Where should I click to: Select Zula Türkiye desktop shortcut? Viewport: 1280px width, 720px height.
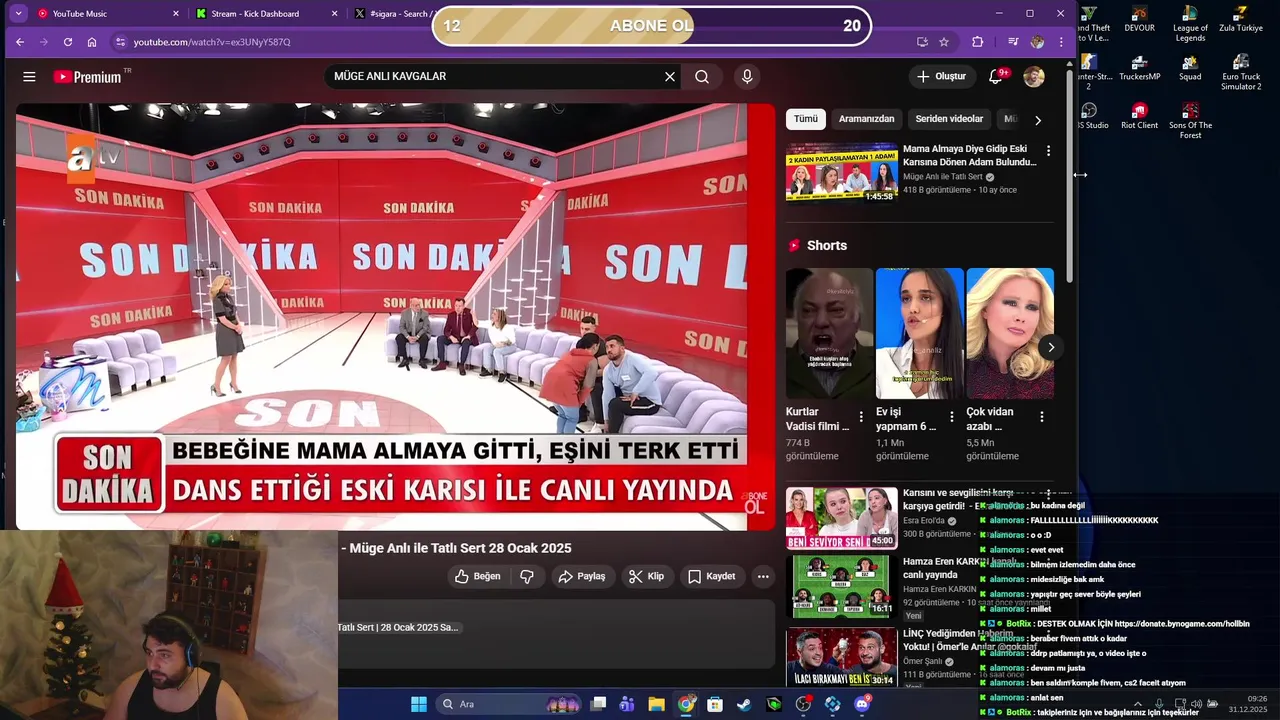tap(1241, 19)
